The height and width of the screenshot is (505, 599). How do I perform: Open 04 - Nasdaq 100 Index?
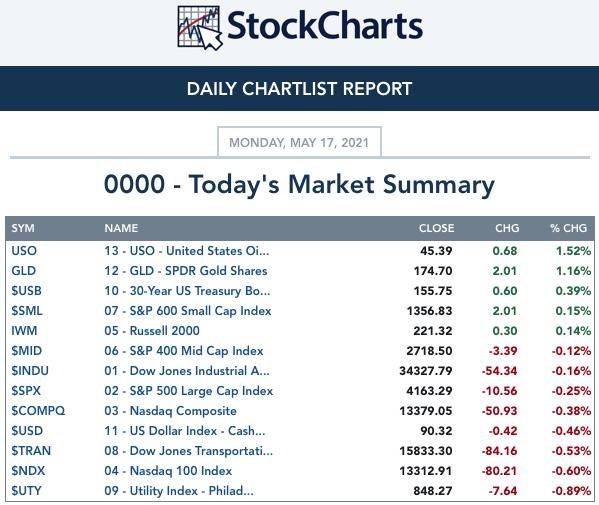click(x=168, y=471)
